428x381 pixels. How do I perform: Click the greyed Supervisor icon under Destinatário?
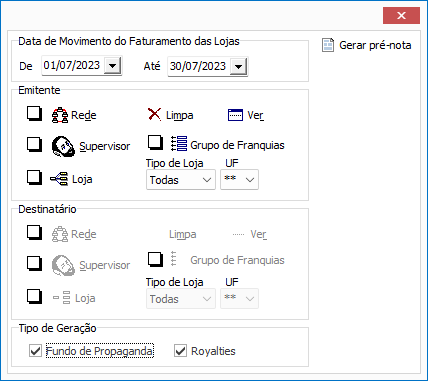[x=63, y=265]
